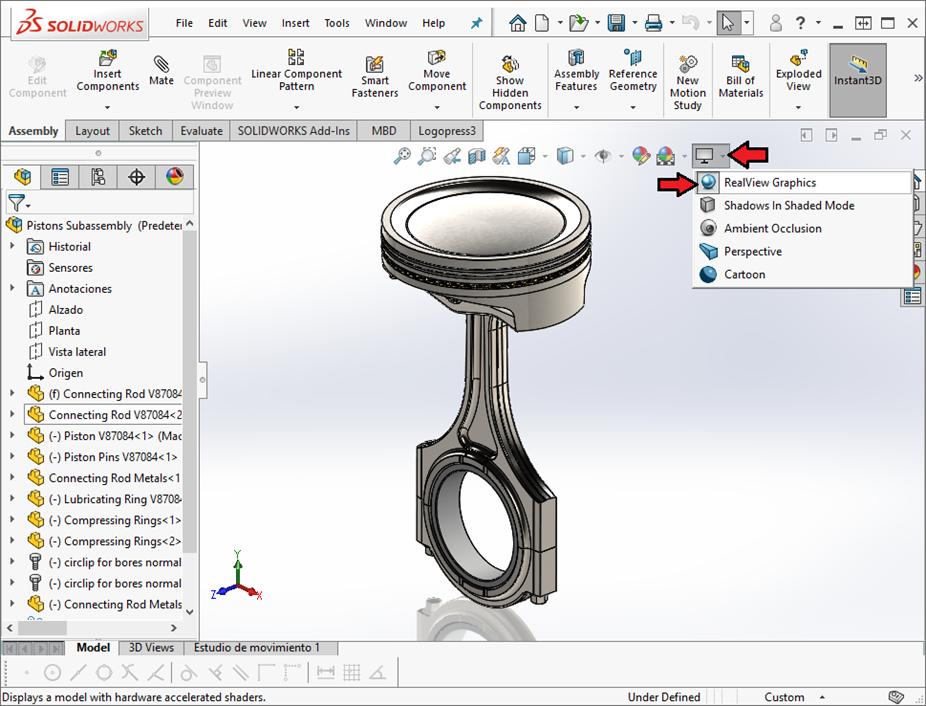This screenshot has height=706, width=926.
Task: Open the ConfigurationManager tab icon
Action: (x=98, y=177)
